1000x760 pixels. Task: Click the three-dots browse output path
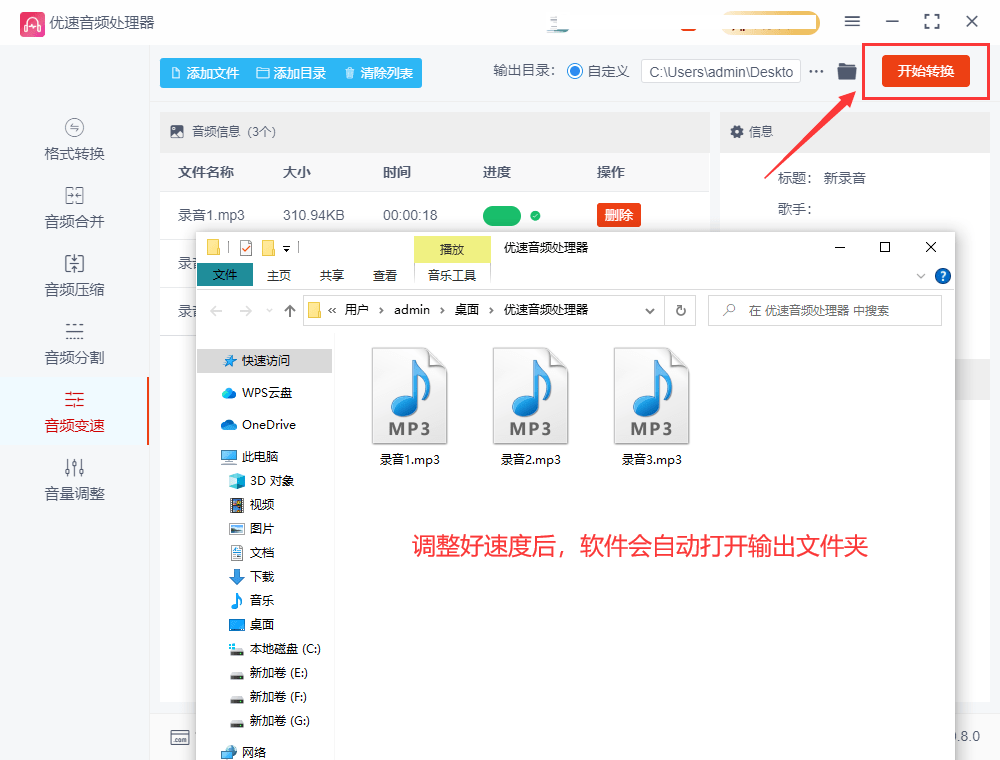click(816, 71)
